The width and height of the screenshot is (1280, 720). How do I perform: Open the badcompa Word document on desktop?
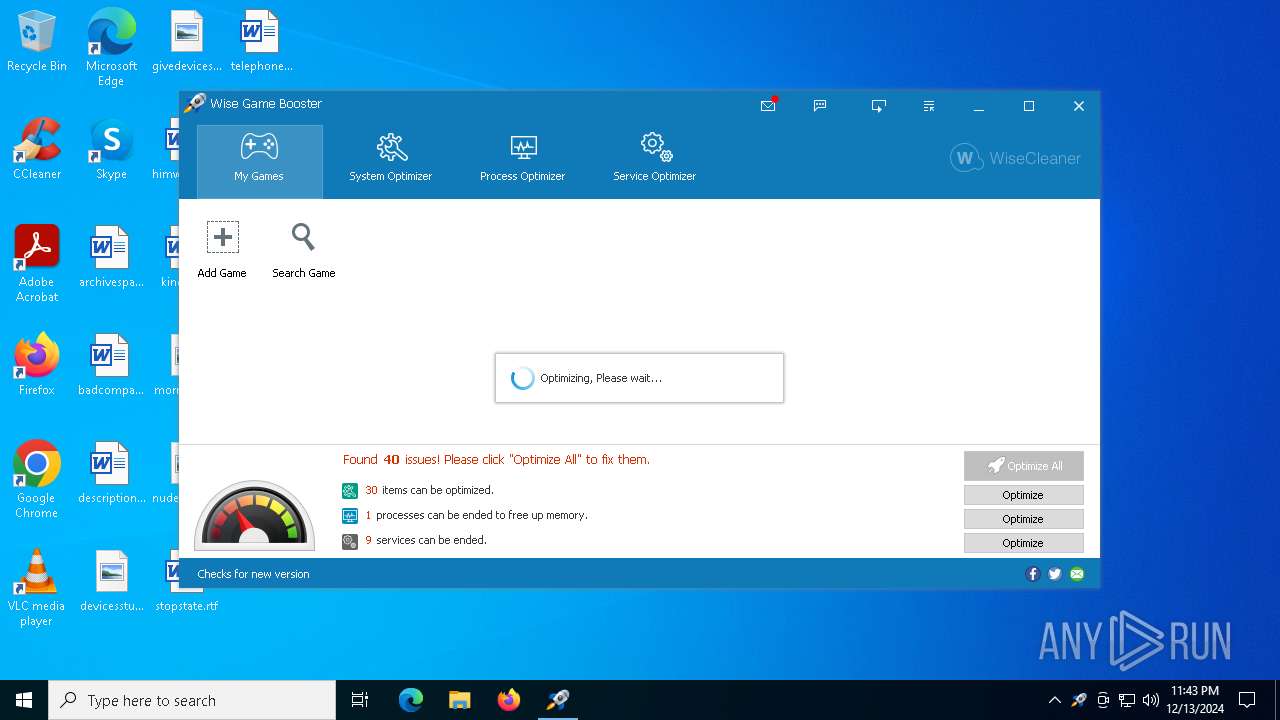click(x=111, y=365)
